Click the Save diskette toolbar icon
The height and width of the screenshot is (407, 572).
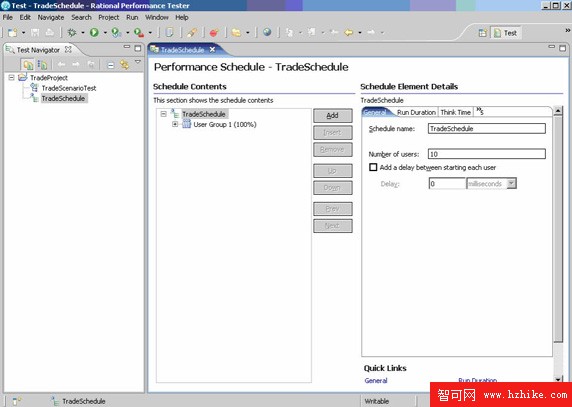35,32
